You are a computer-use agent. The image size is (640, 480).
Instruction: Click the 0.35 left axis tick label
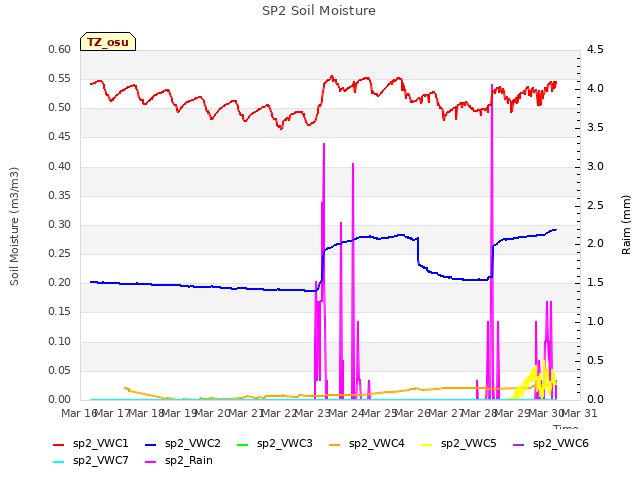click(x=60, y=196)
